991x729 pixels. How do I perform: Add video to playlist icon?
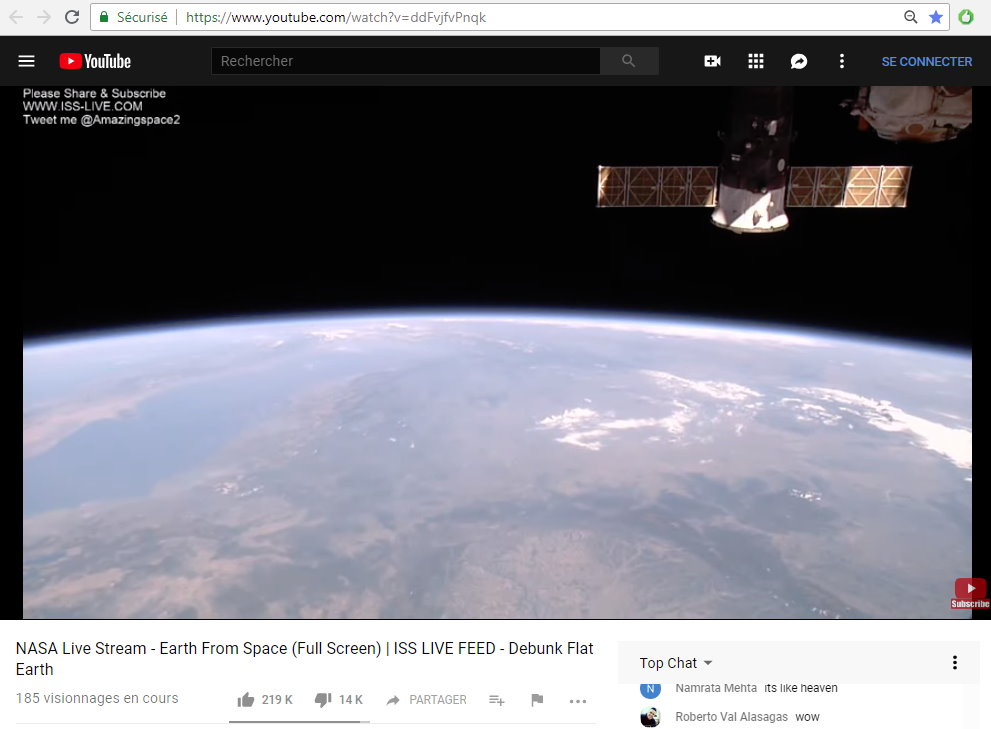[497, 700]
